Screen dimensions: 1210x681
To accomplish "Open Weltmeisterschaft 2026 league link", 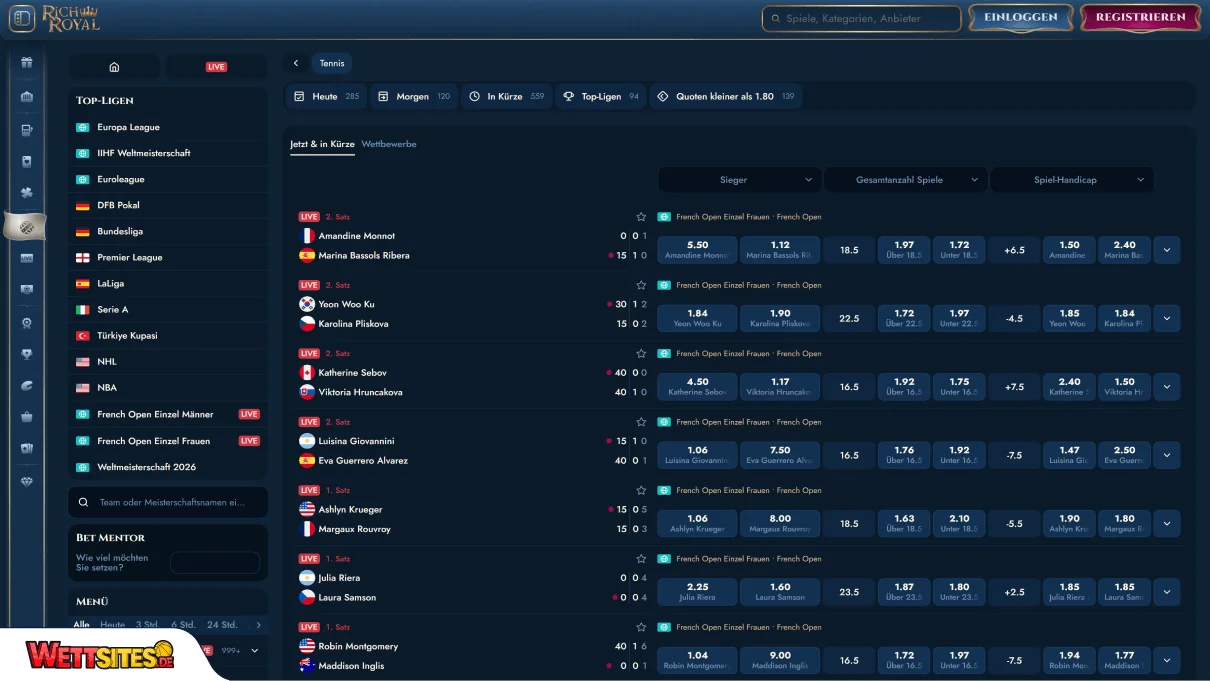I will pyautogui.click(x=168, y=467).
